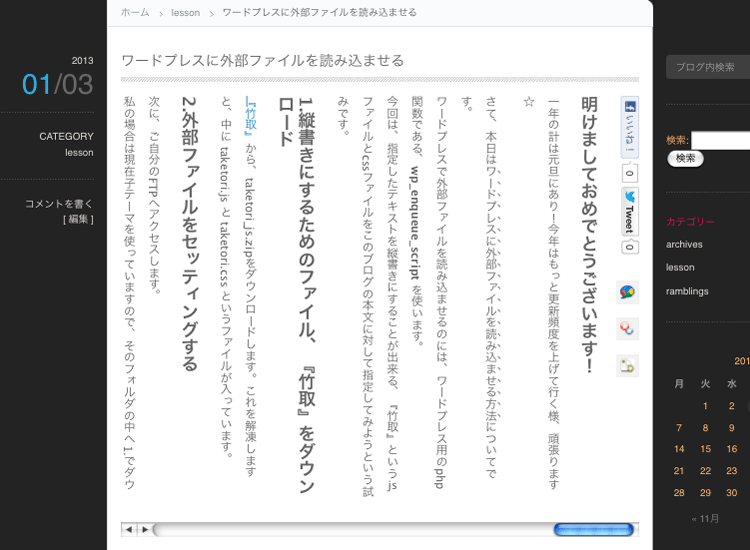Click the 検索 text input field
Viewport: 750px width, 550px height.
(720, 141)
